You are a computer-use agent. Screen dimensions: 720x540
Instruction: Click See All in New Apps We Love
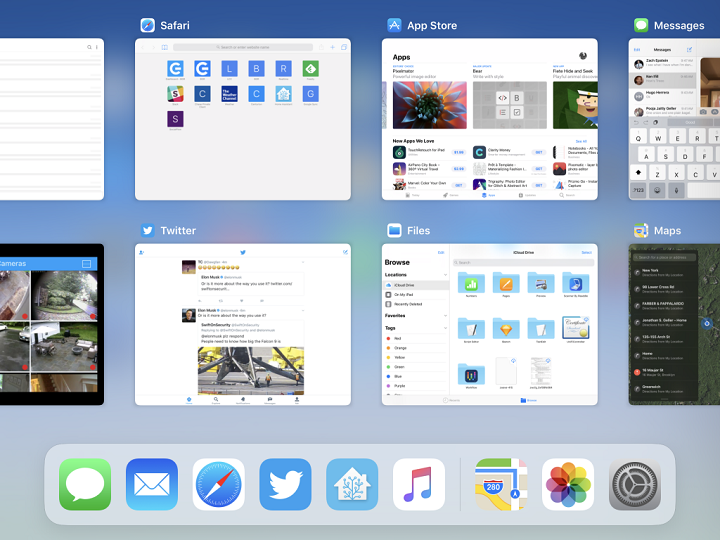[581, 141]
